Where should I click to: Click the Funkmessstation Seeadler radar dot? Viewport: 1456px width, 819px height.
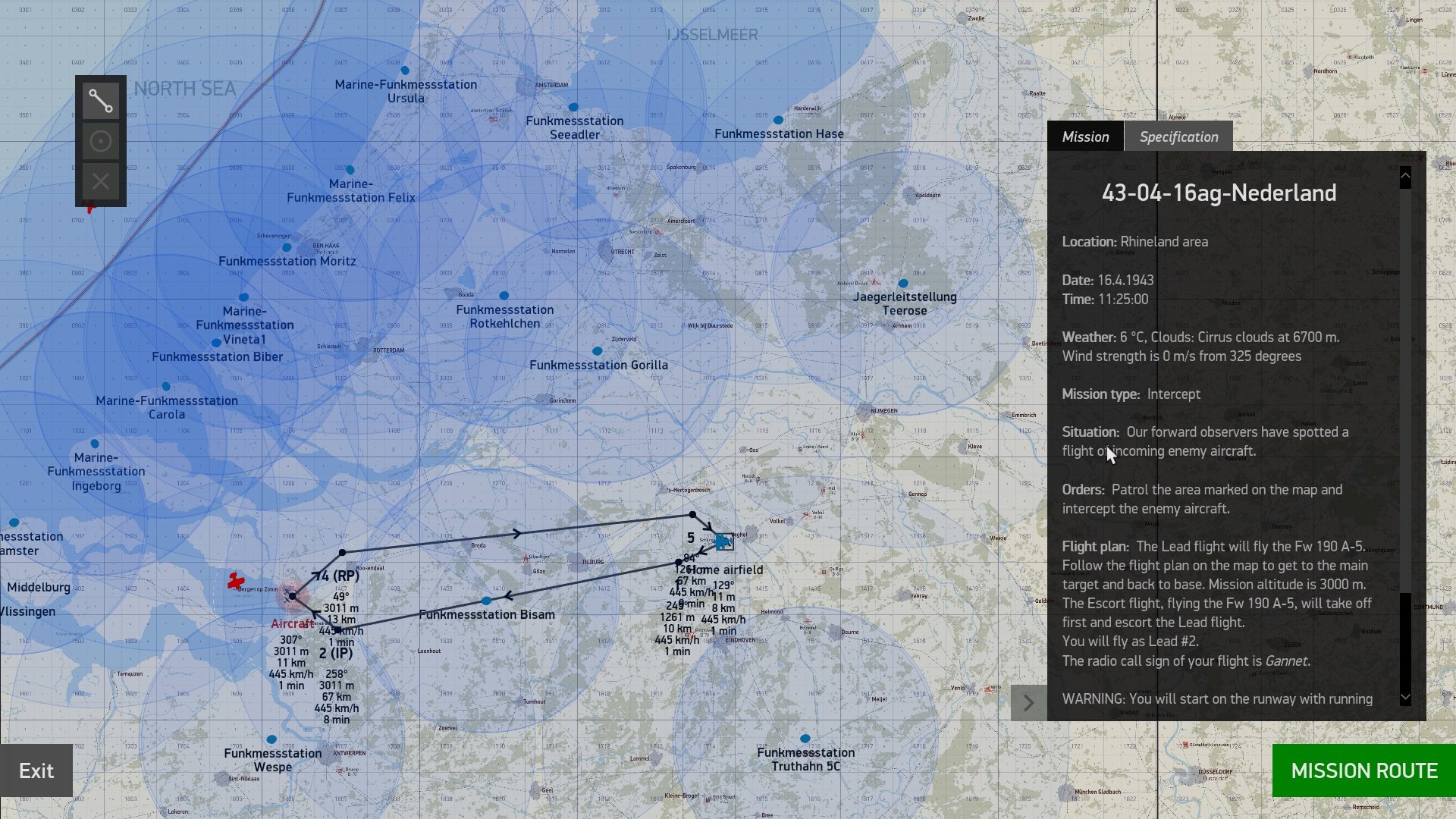click(x=573, y=107)
